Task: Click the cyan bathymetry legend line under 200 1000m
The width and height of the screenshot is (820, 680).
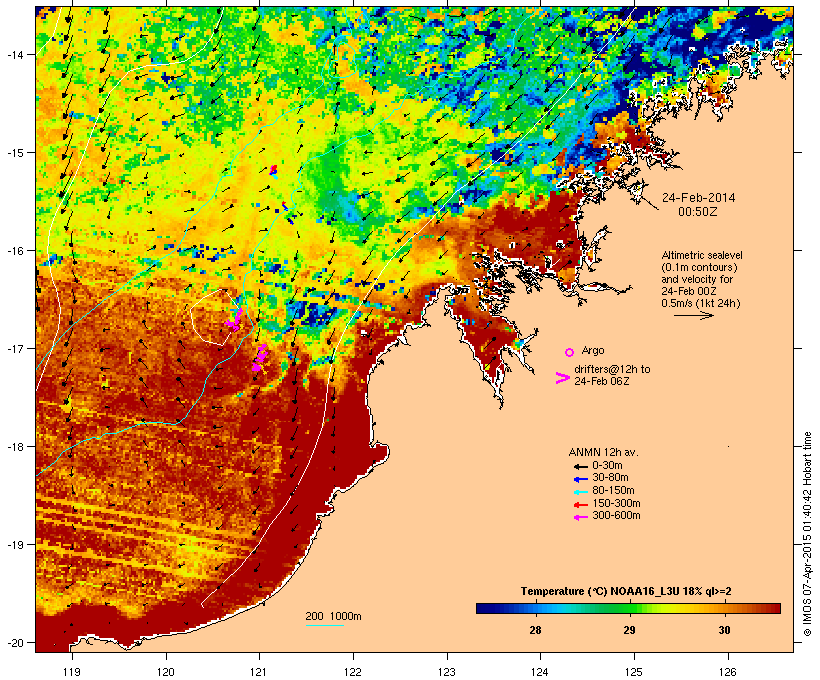Action: click(x=324, y=625)
